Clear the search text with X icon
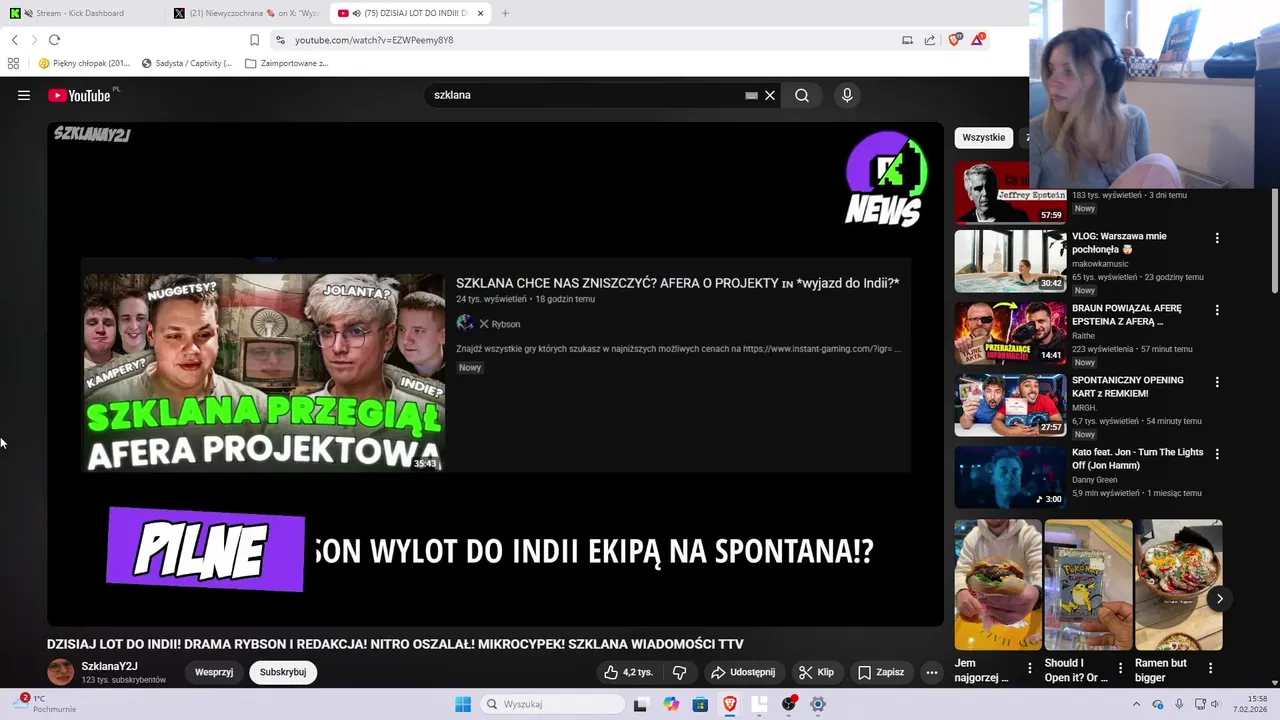The width and height of the screenshot is (1280, 720). click(x=770, y=95)
